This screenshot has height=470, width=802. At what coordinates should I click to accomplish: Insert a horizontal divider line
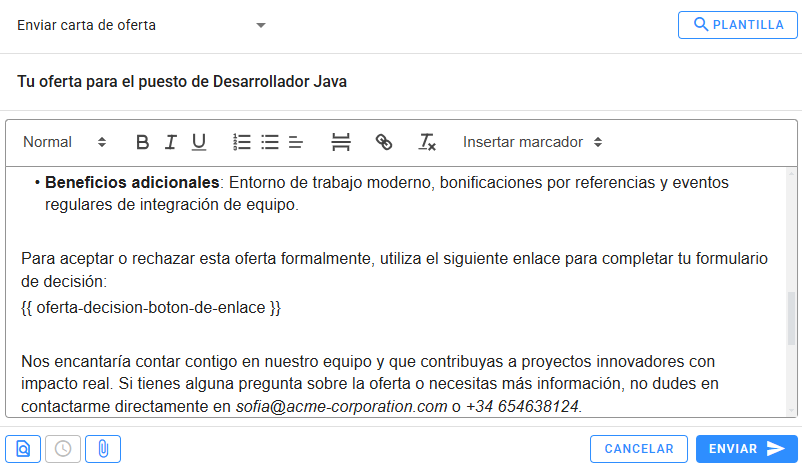(x=341, y=142)
